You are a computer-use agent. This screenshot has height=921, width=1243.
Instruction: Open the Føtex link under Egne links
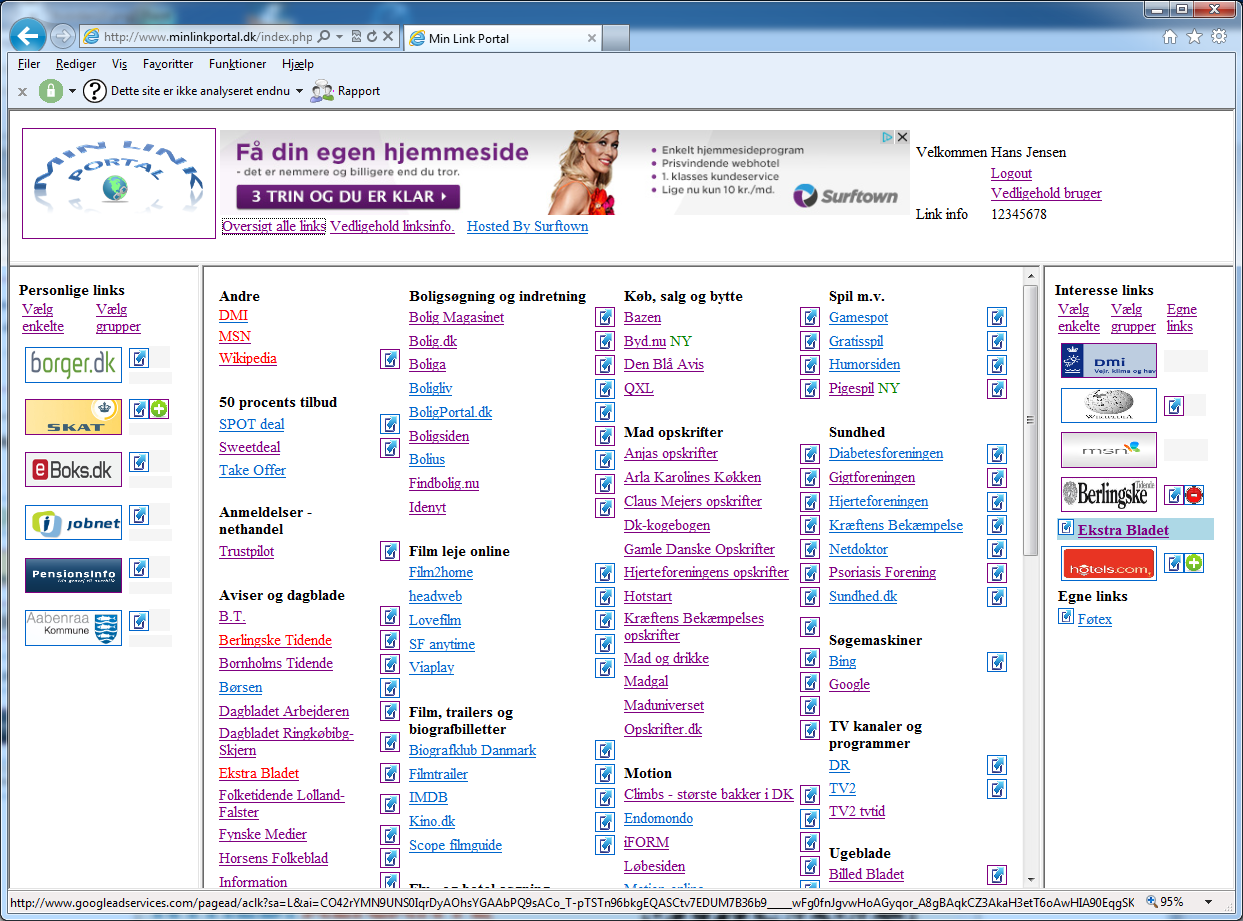1095,619
